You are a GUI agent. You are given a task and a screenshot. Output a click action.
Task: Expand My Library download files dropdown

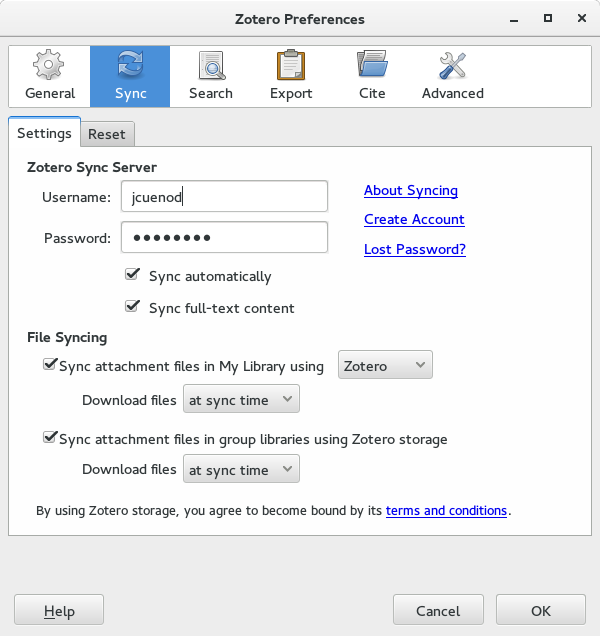pyautogui.click(x=241, y=399)
